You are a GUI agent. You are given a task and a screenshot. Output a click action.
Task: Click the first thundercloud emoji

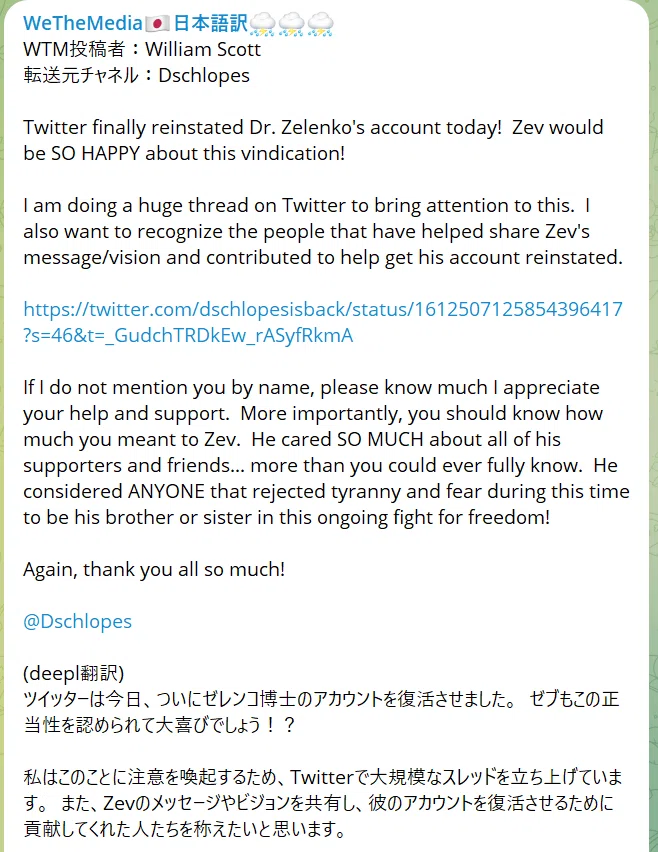click(262, 24)
